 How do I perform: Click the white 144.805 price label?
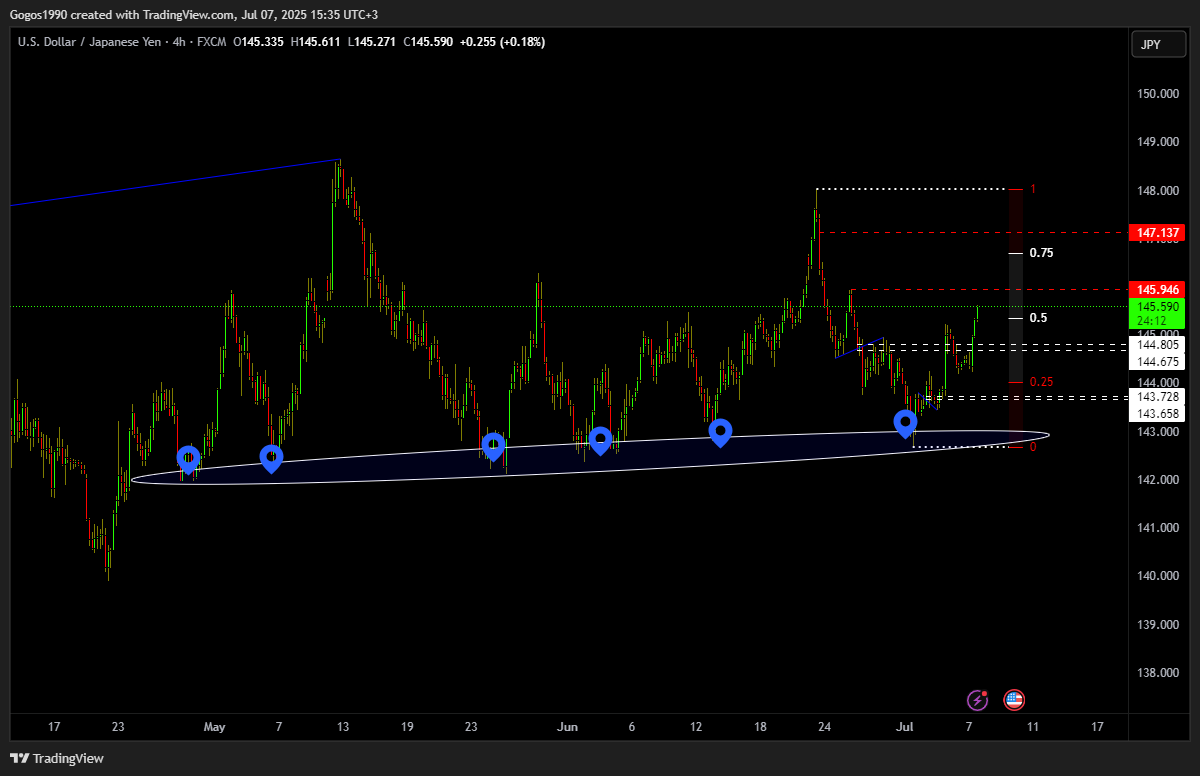(1157, 345)
